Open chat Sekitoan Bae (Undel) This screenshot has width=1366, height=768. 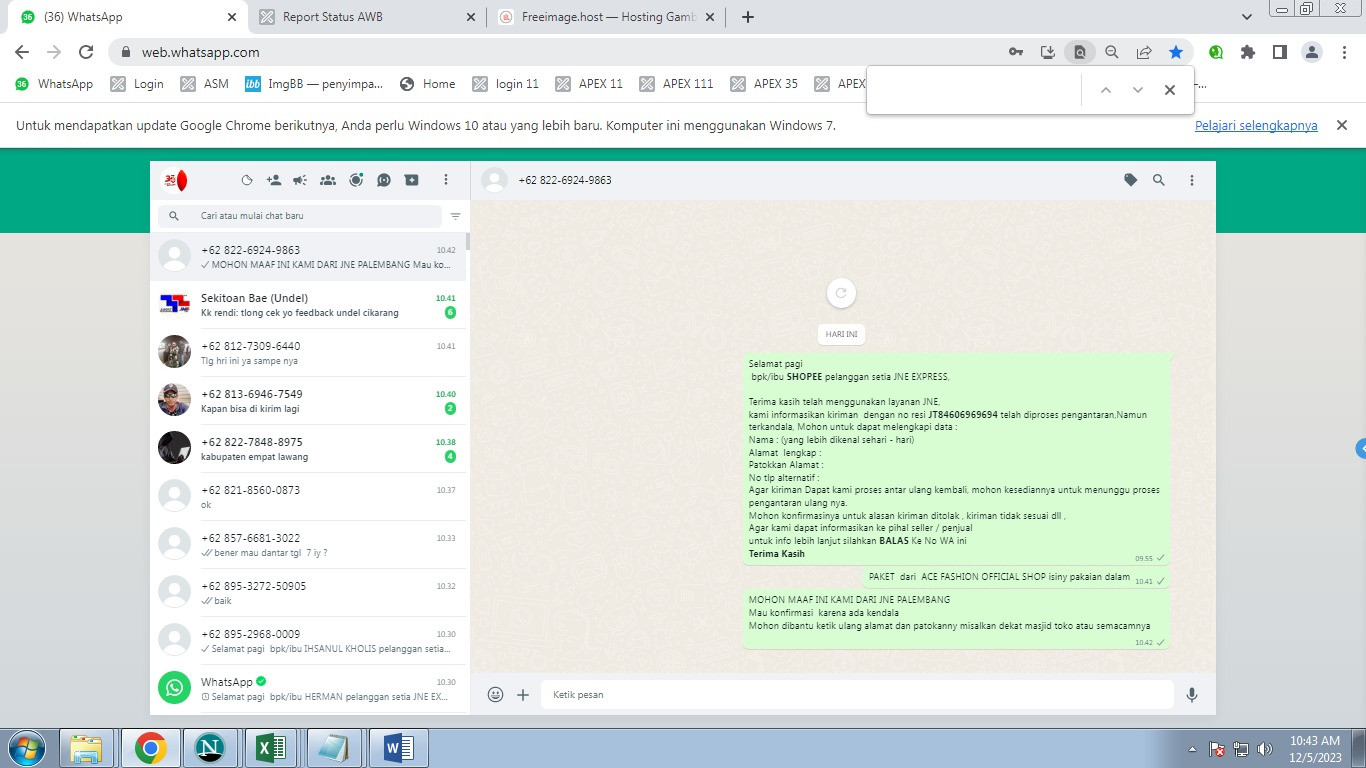point(308,304)
